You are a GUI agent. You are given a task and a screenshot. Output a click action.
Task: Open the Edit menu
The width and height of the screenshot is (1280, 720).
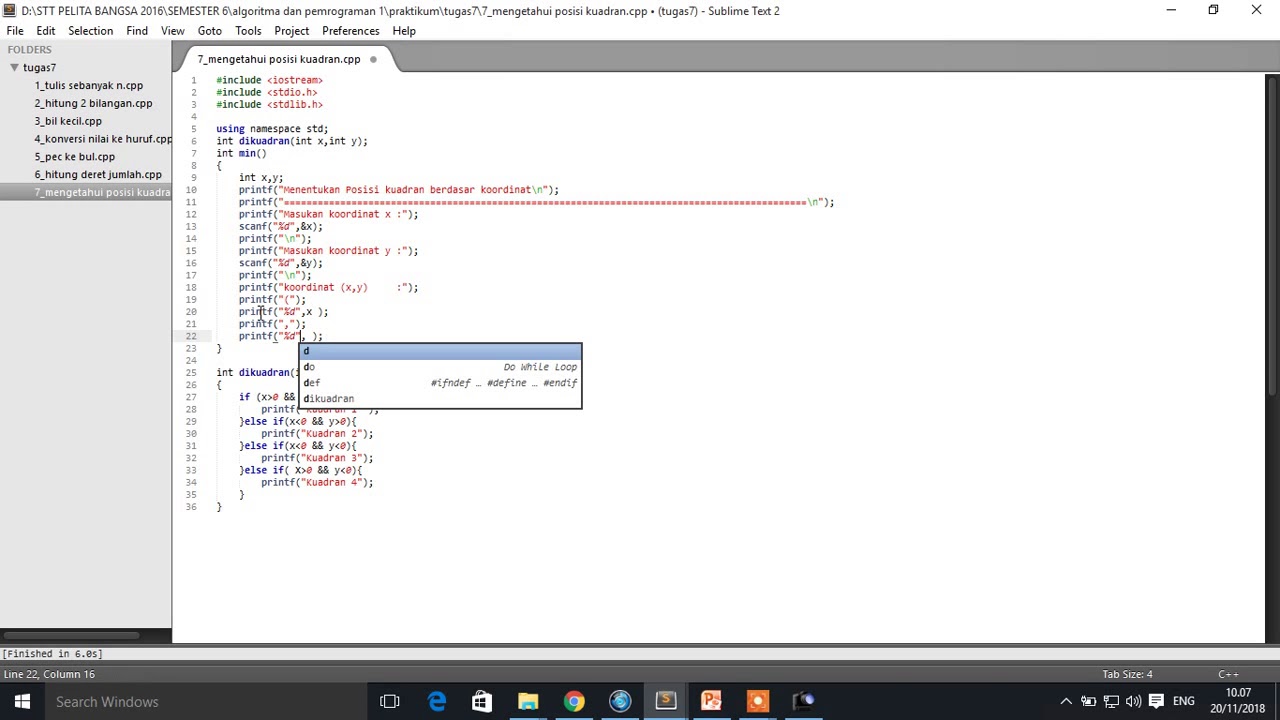[x=46, y=31]
